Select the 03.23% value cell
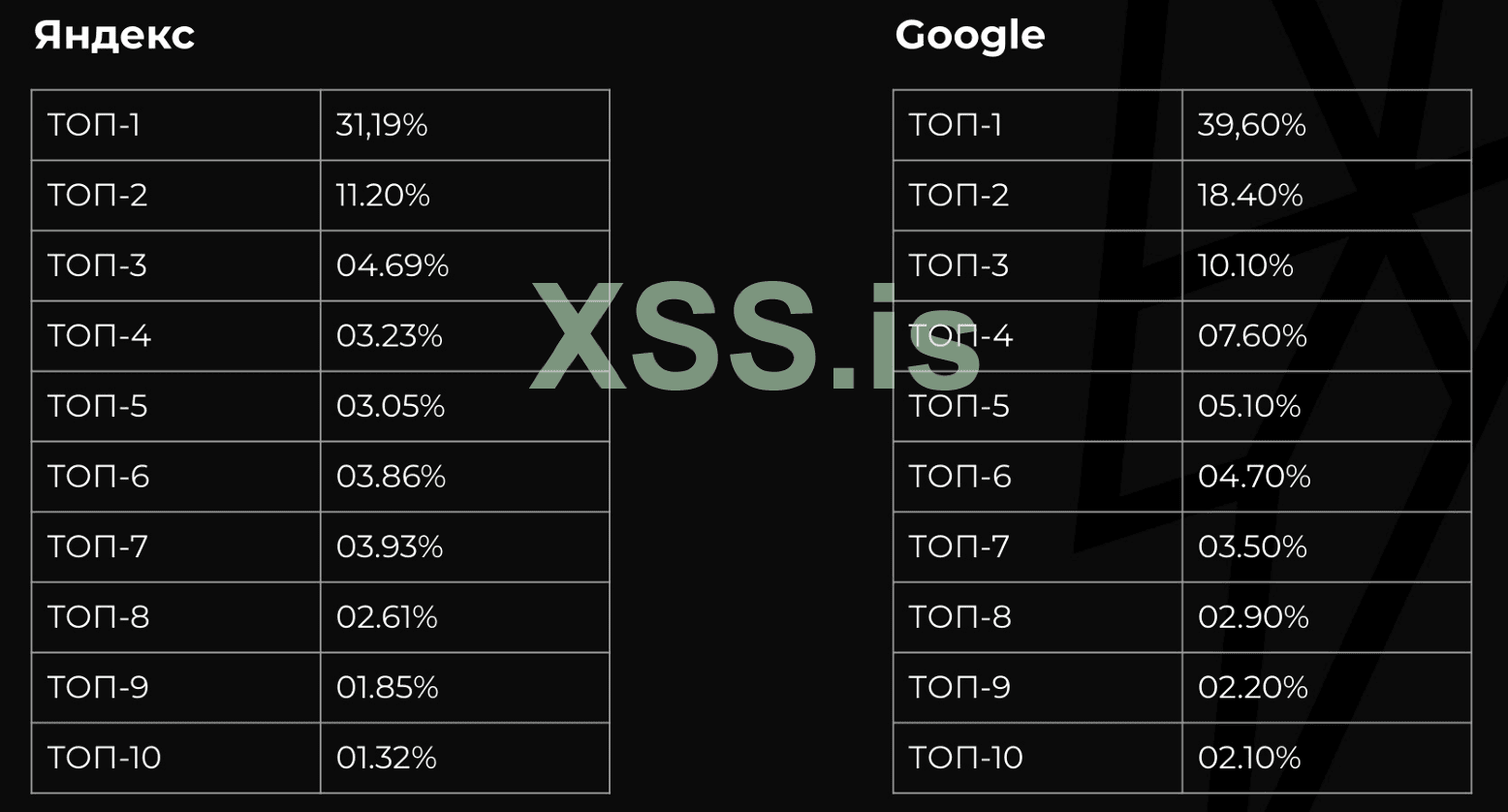1508x812 pixels. click(390, 336)
